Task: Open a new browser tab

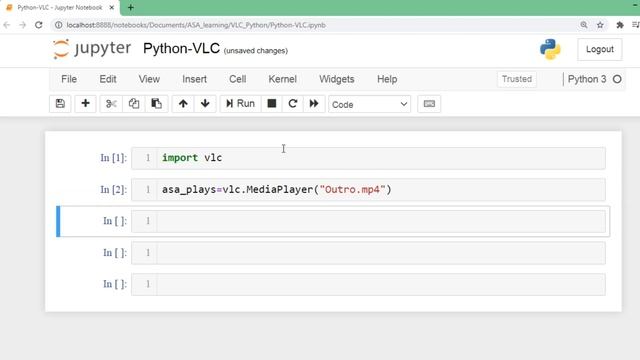Action: click(131, 7)
